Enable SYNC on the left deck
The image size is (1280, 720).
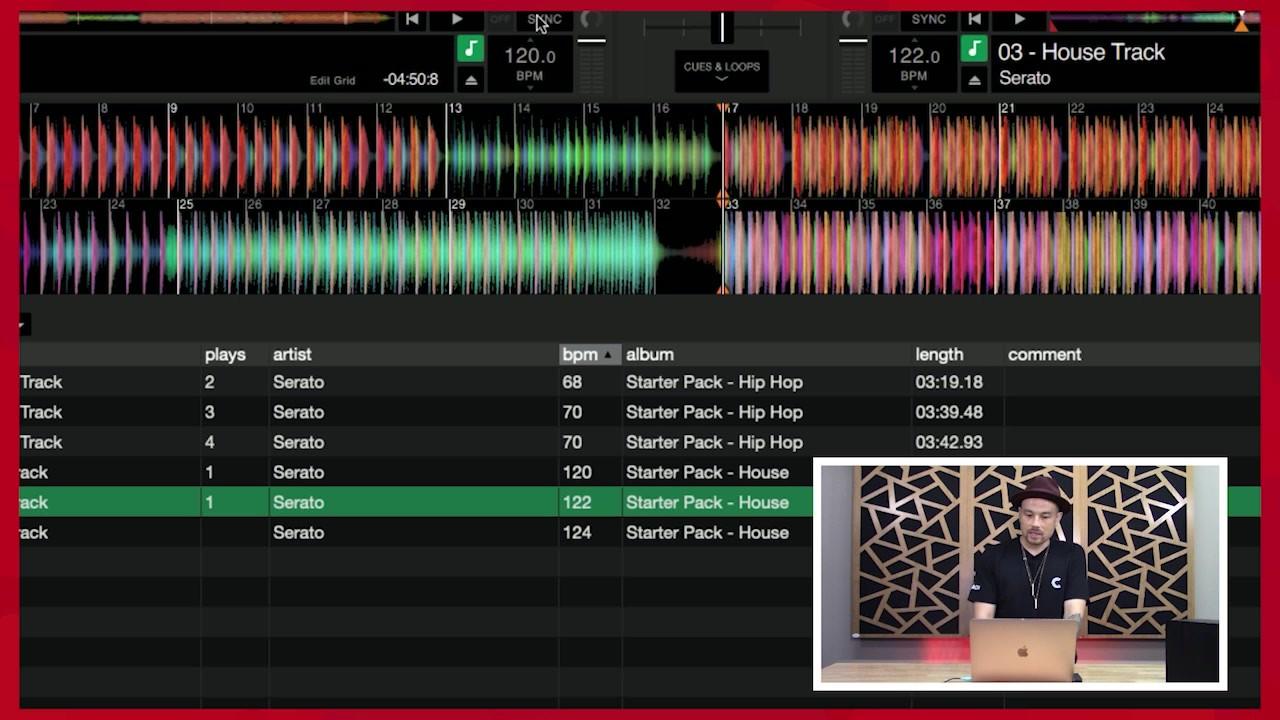[545, 19]
